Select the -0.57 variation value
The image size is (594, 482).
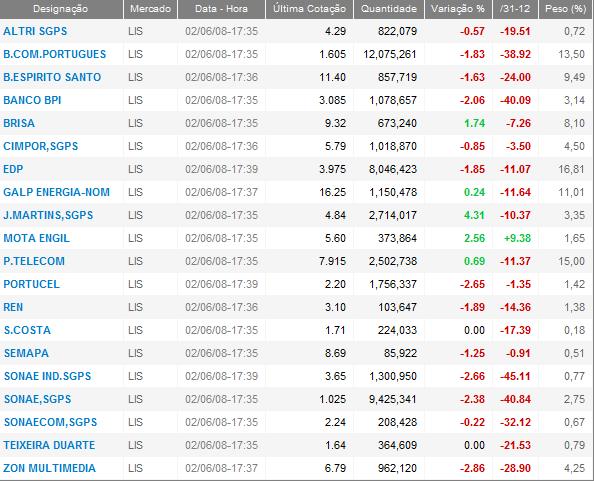(472, 31)
